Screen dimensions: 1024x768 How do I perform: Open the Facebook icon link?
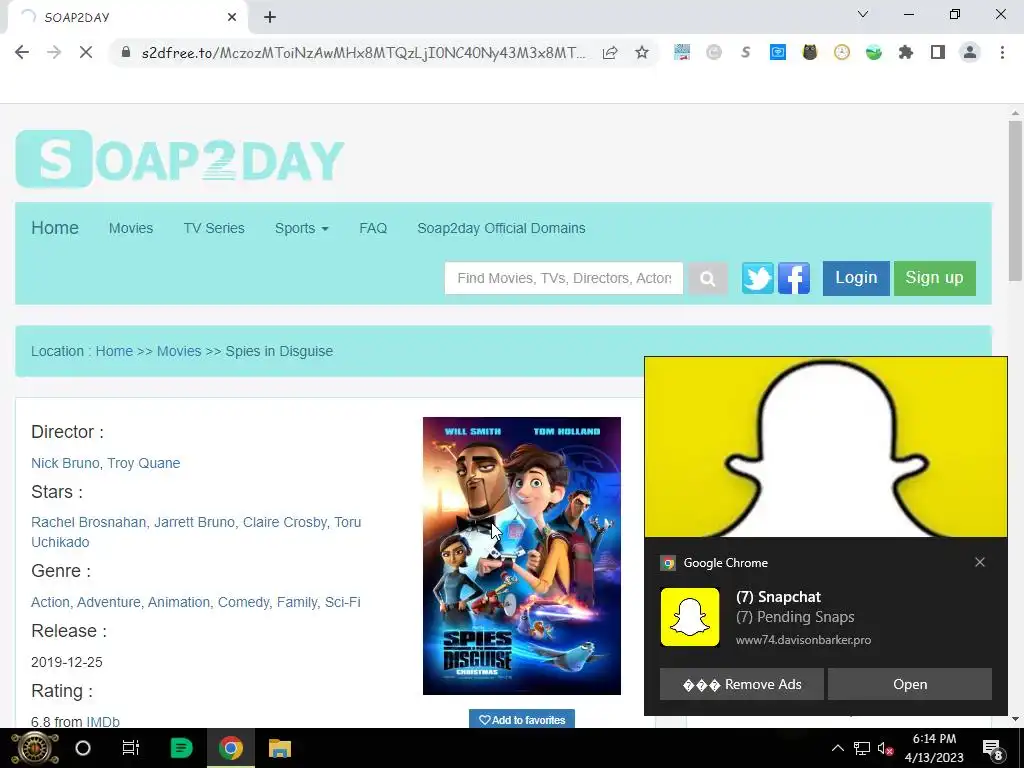[x=794, y=278]
